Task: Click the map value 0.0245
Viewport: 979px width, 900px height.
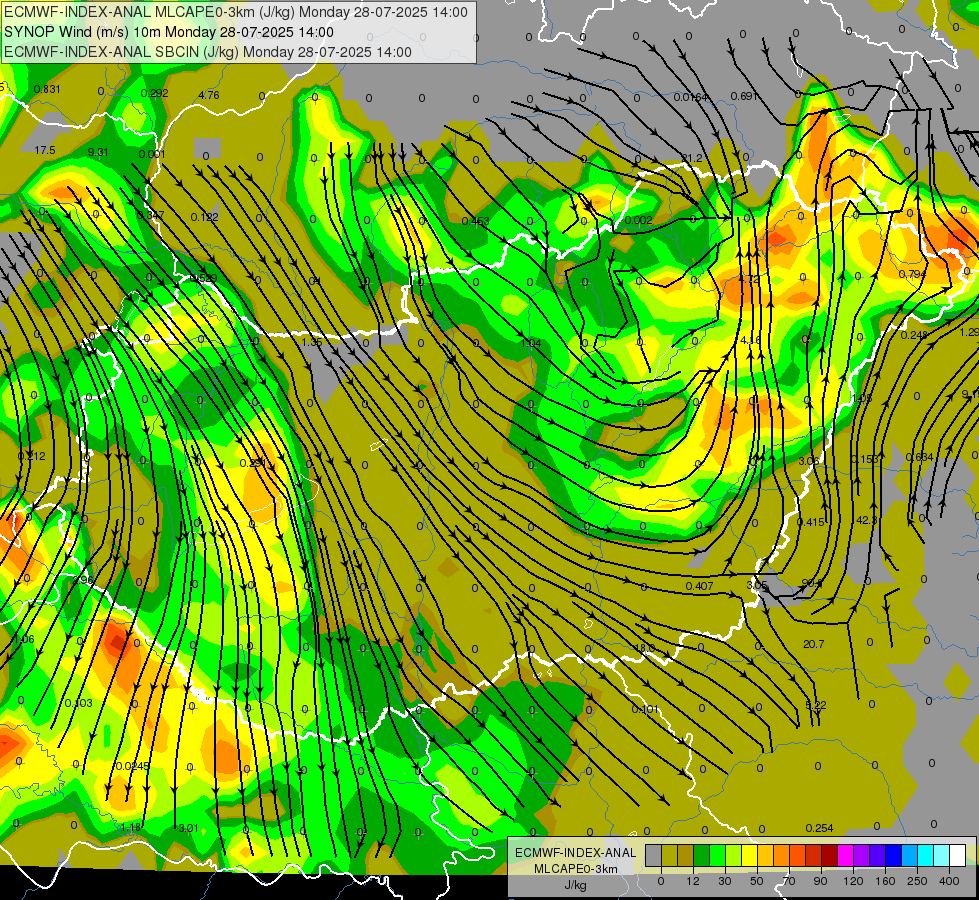Action: (132, 766)
